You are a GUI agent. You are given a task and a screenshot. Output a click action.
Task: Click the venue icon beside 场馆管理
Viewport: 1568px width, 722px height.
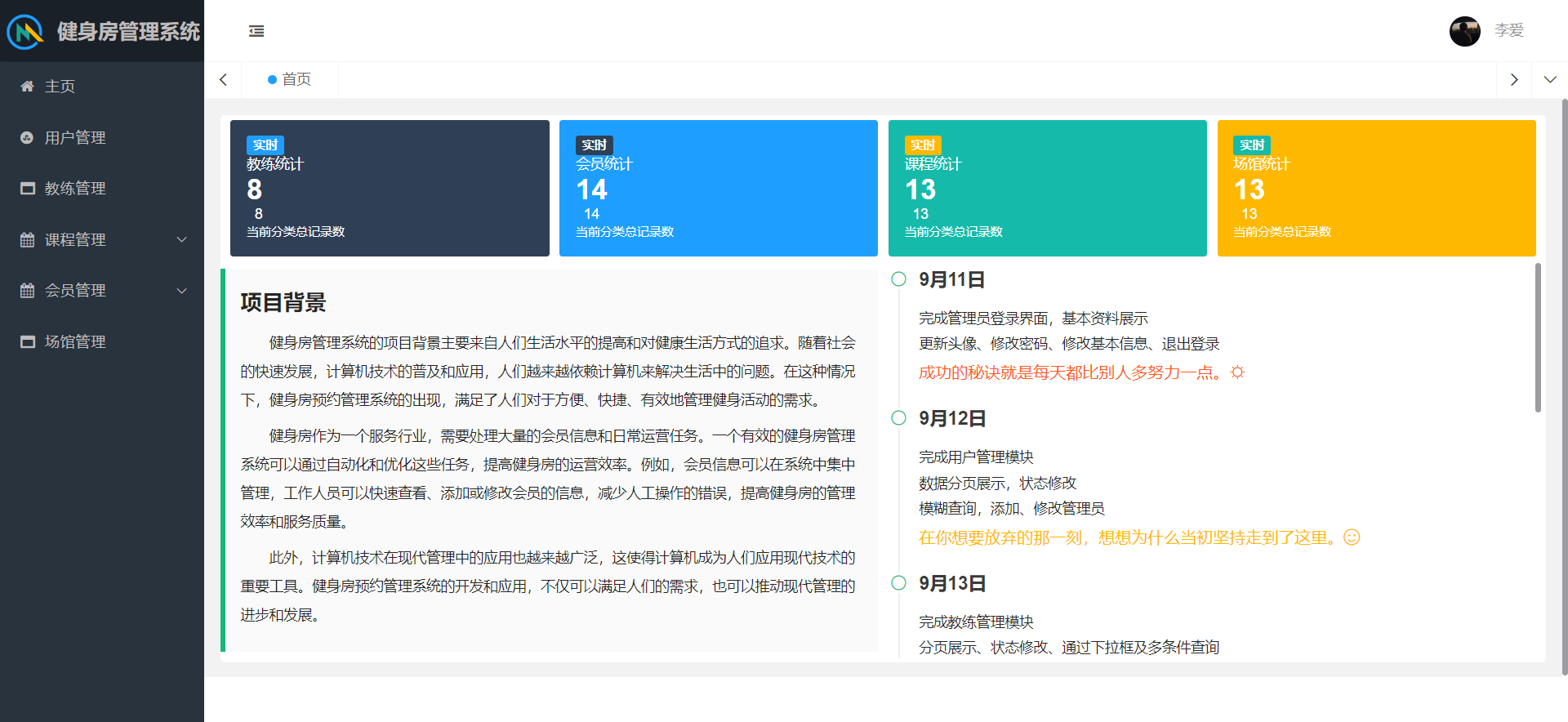27,341
